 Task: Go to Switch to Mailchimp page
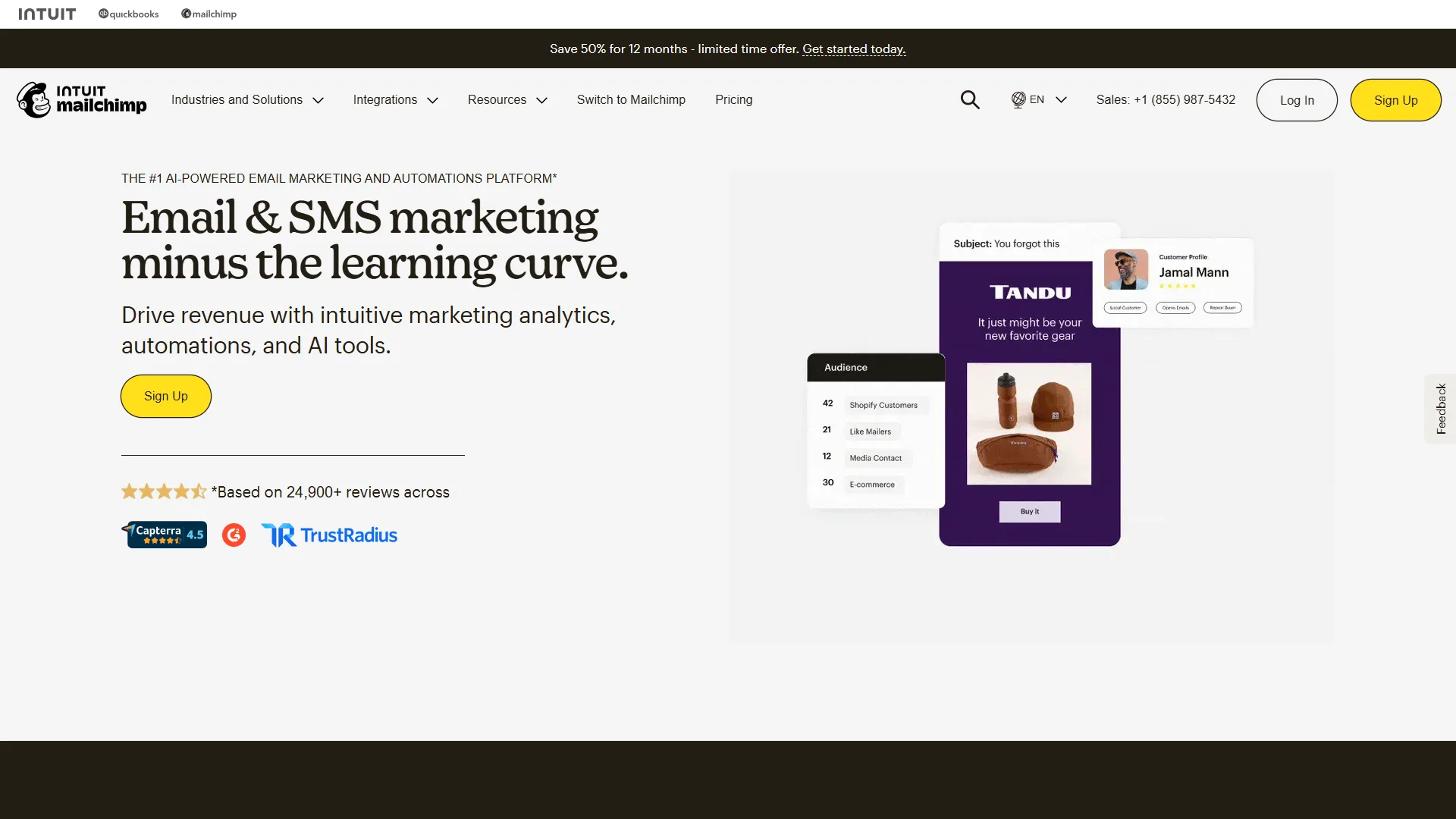tap(631, 99)
